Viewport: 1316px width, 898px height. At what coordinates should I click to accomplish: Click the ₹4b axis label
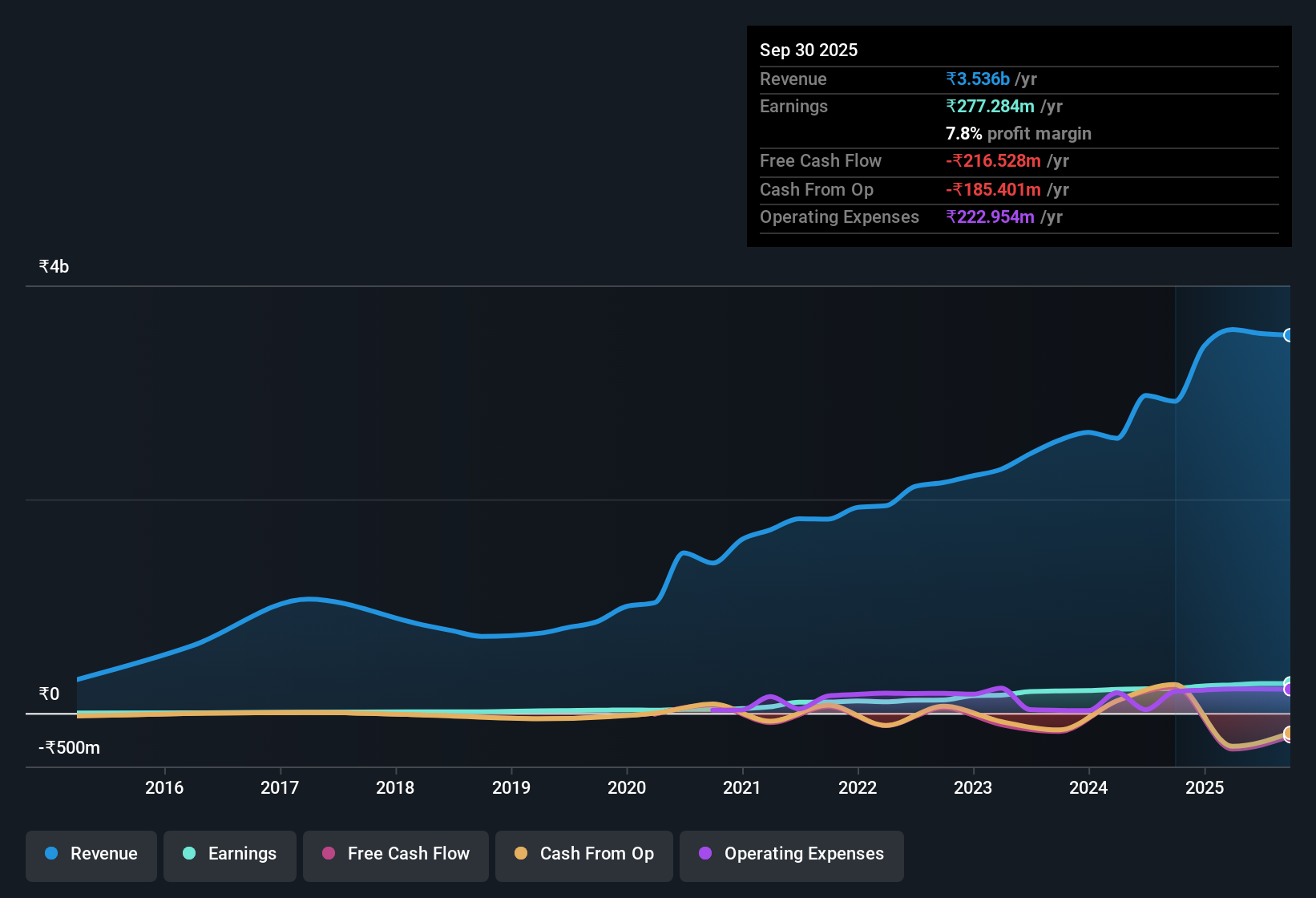(x=51, y=265)
